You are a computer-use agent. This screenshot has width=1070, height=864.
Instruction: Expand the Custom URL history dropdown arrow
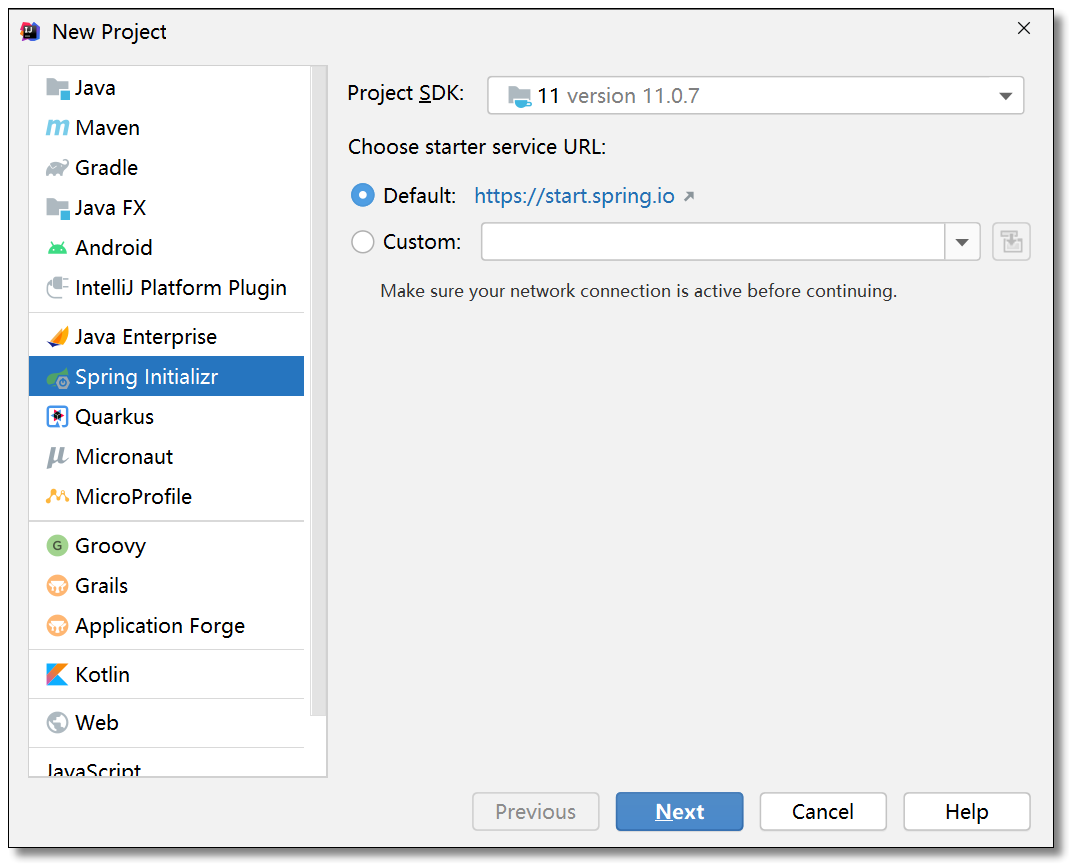click(962, 242)
